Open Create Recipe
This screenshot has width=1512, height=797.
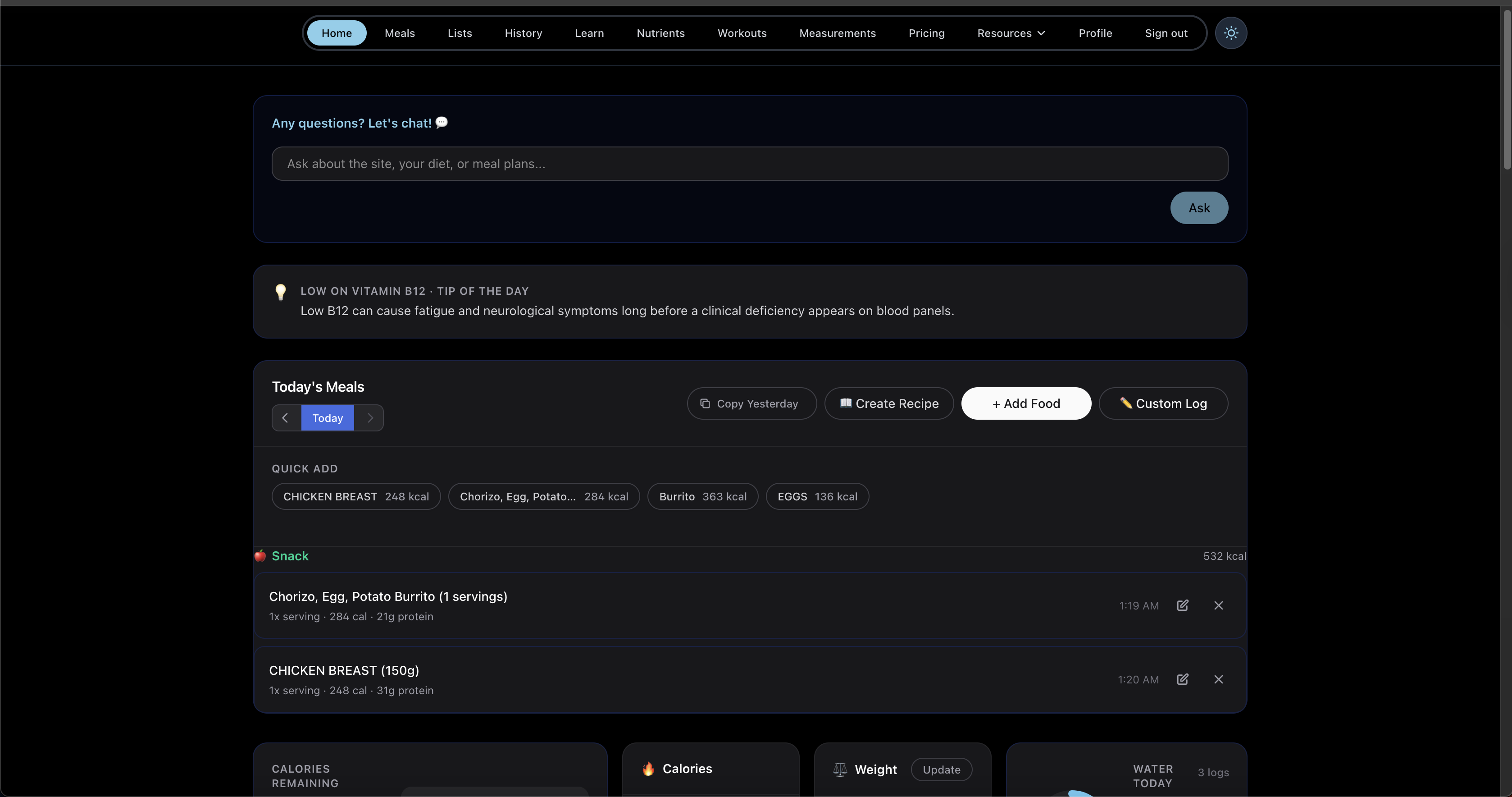(888, 403)
